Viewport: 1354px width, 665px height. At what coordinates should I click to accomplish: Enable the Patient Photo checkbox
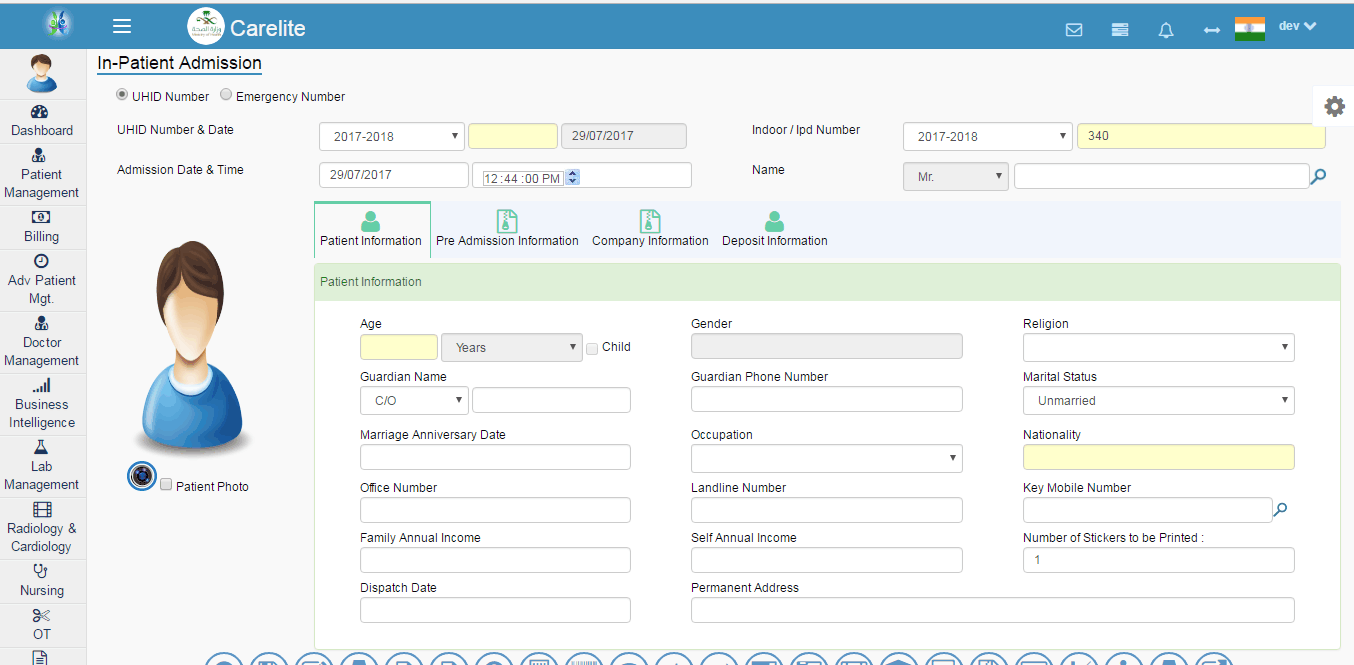click(x=166, y=484)
